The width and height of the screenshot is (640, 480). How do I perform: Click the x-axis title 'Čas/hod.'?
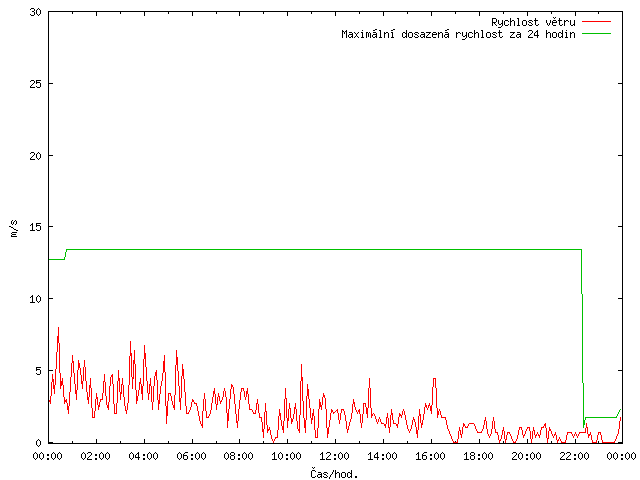[x=334, y=474]
